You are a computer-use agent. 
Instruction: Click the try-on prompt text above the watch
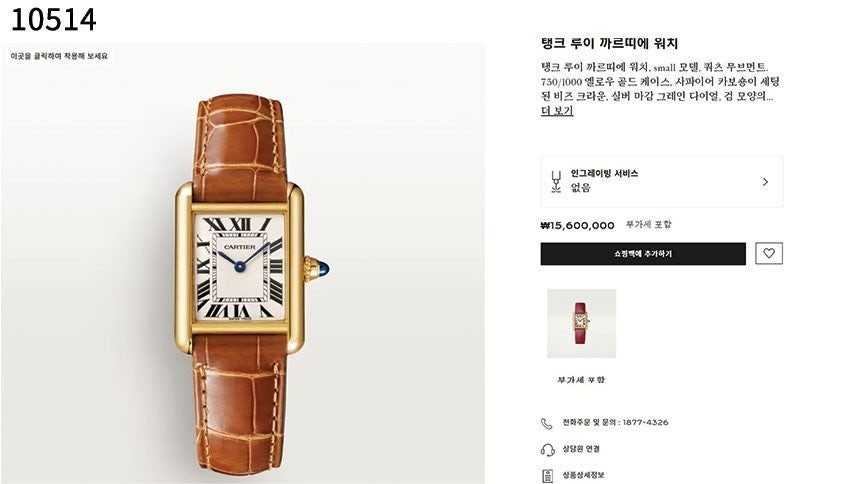59,56
